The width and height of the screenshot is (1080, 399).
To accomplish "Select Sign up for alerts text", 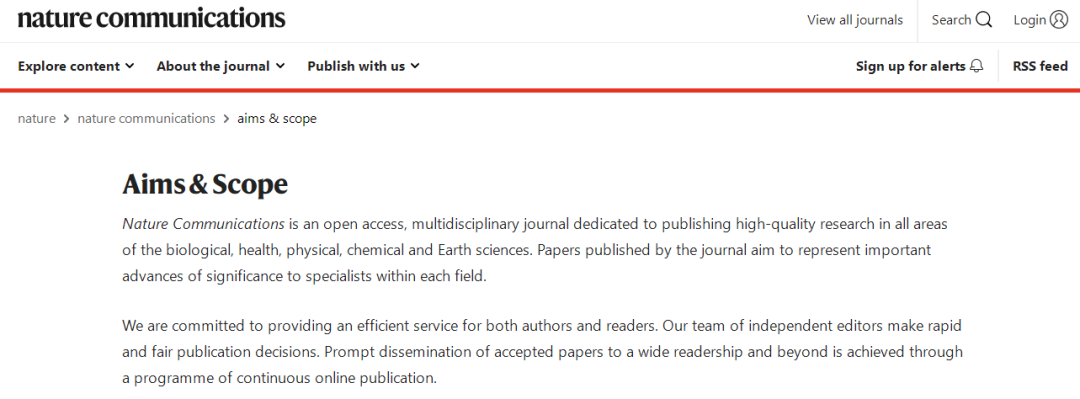I will point(911,66).
